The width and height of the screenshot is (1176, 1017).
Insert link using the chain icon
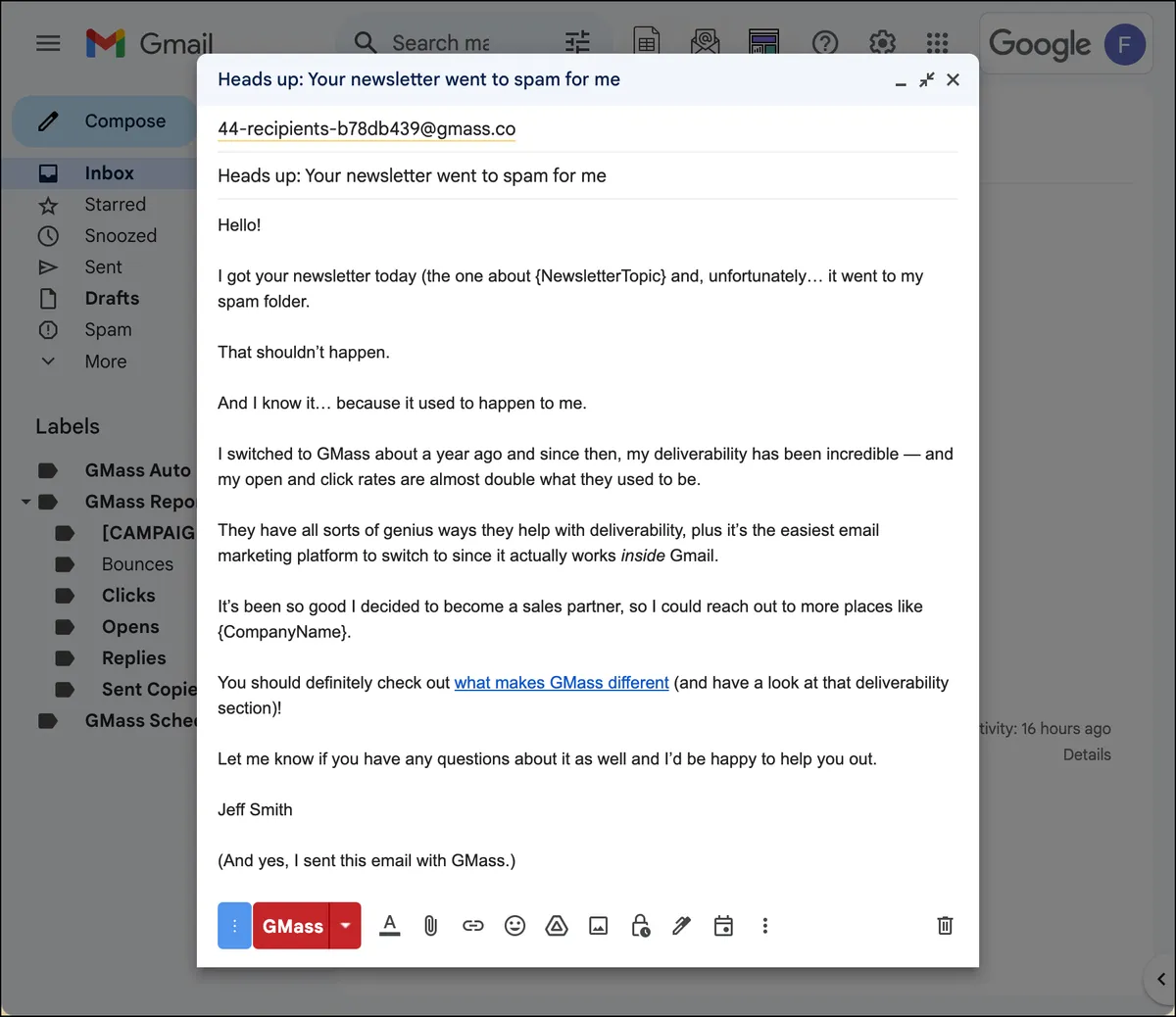[473, 926]
